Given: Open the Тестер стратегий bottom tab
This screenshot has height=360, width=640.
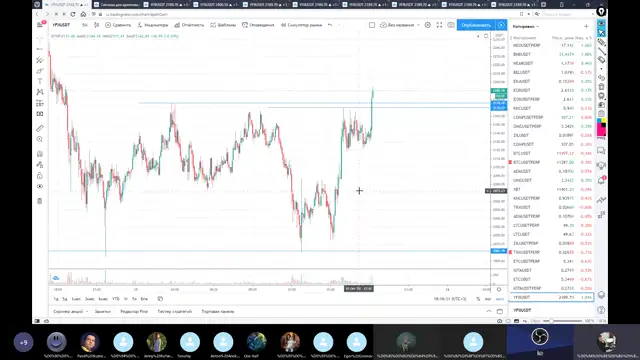Looking at the screenshot, I should pos(175,311).
